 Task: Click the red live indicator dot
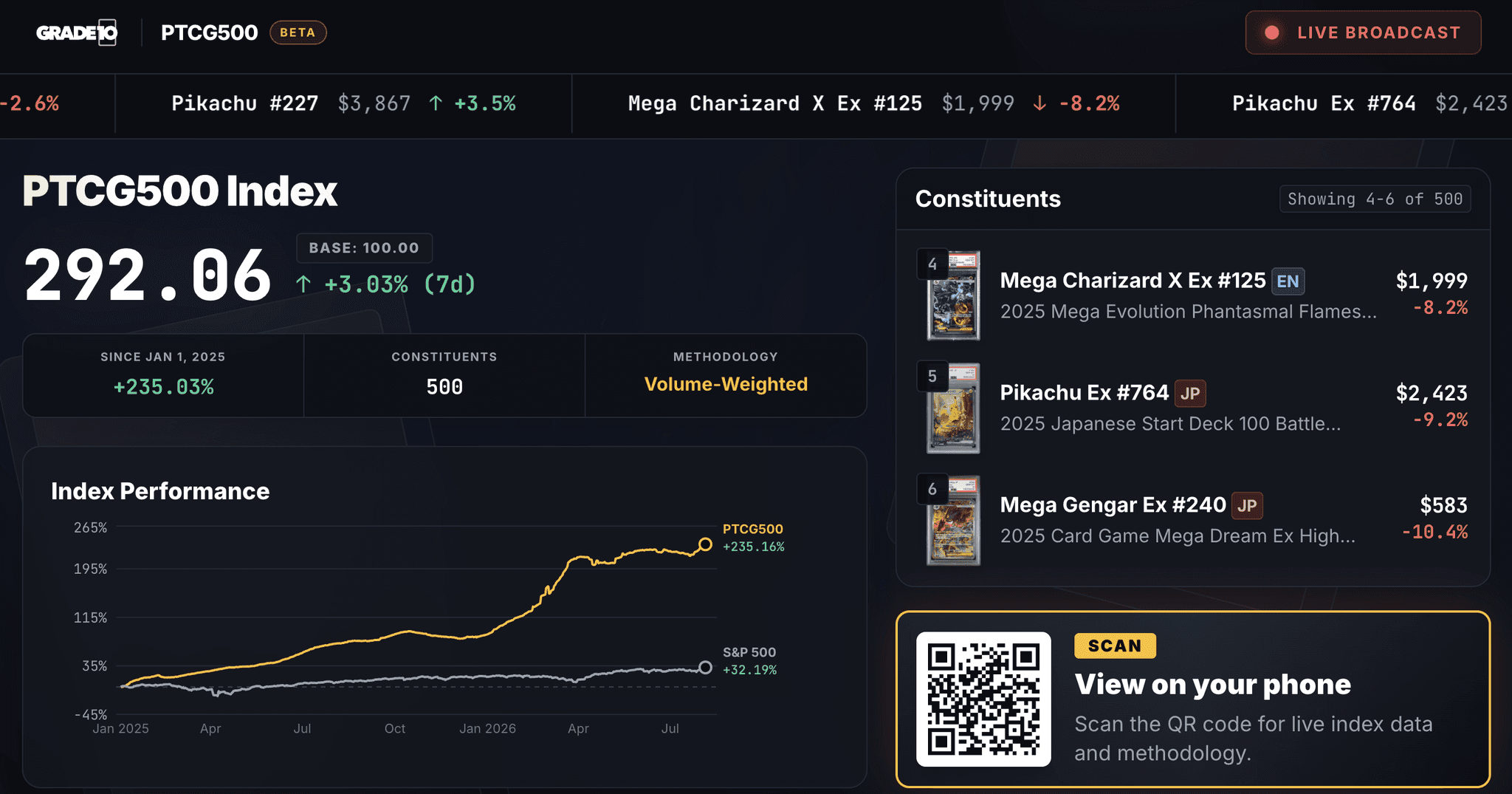coord(1272,32)
